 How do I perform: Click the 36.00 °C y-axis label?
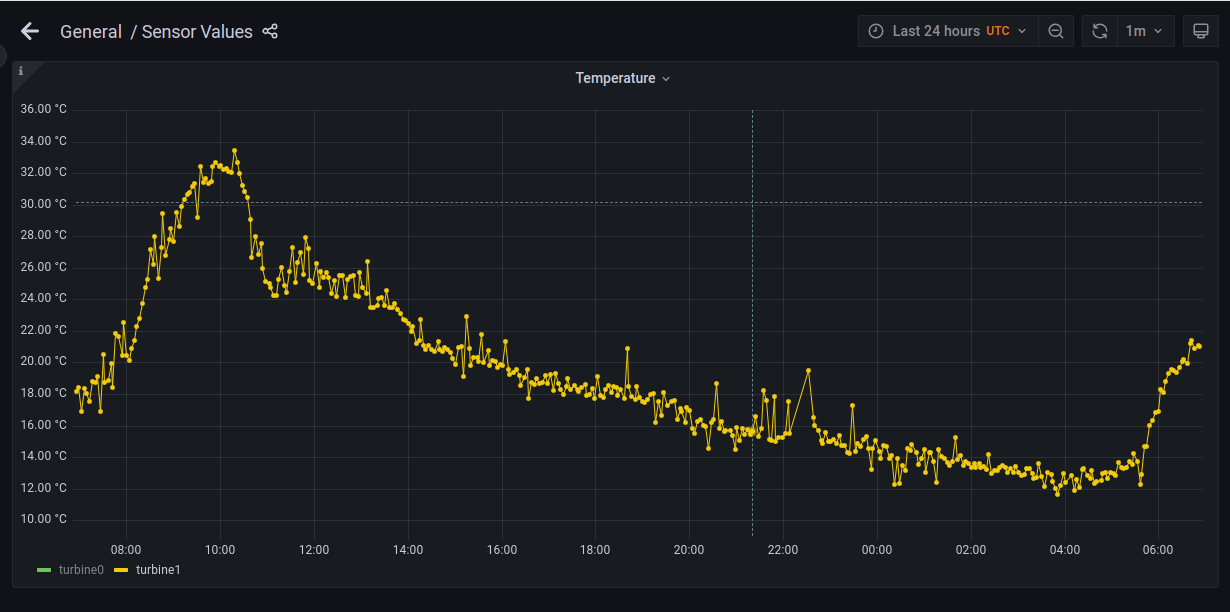coord(43,109)
